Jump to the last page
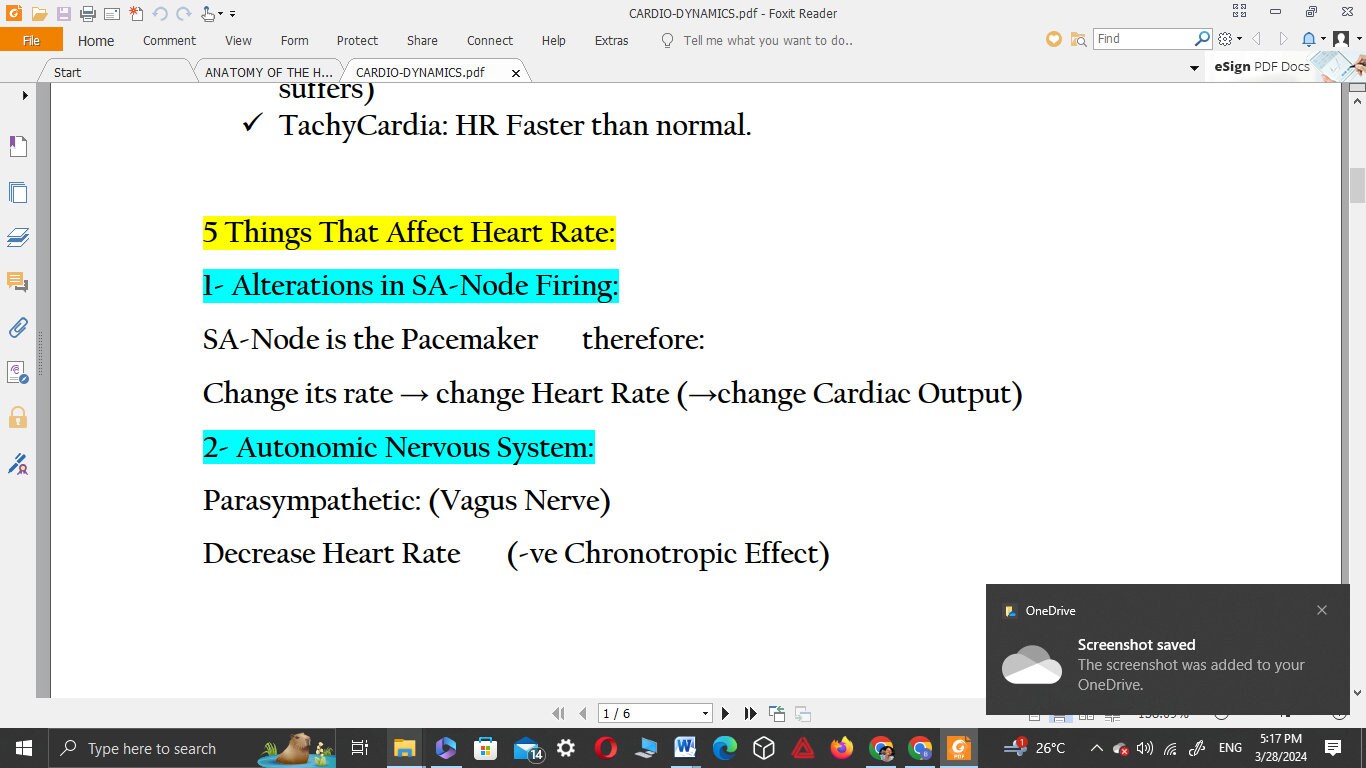 751,713
